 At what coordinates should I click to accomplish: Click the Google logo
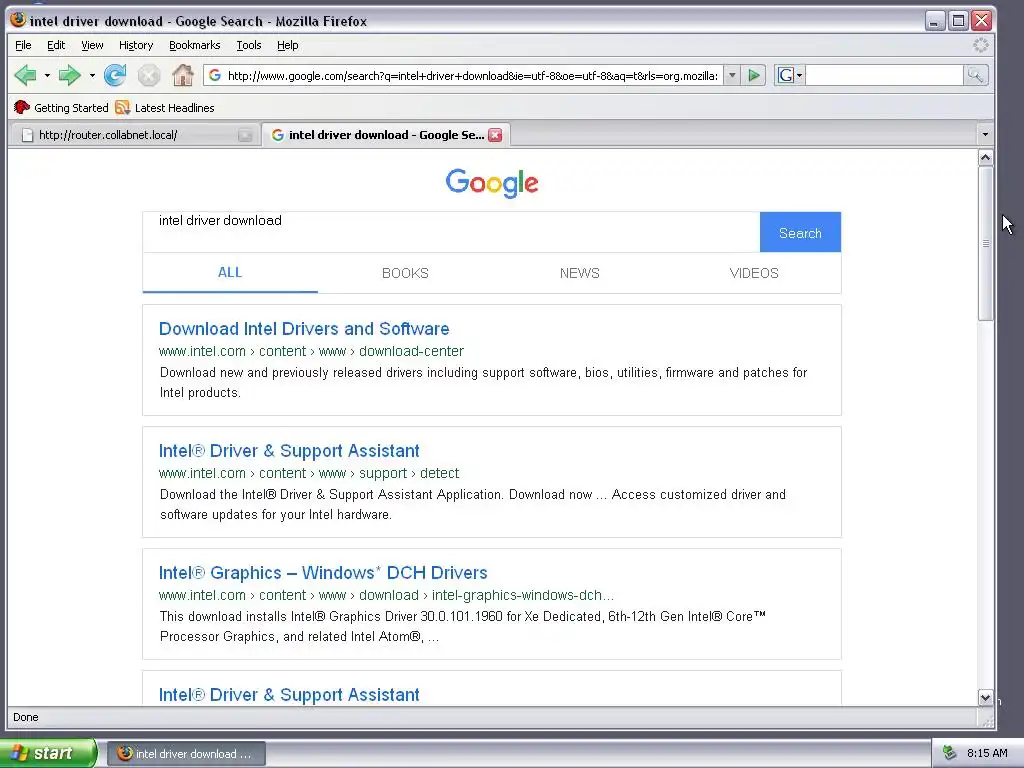click(492, 183)
